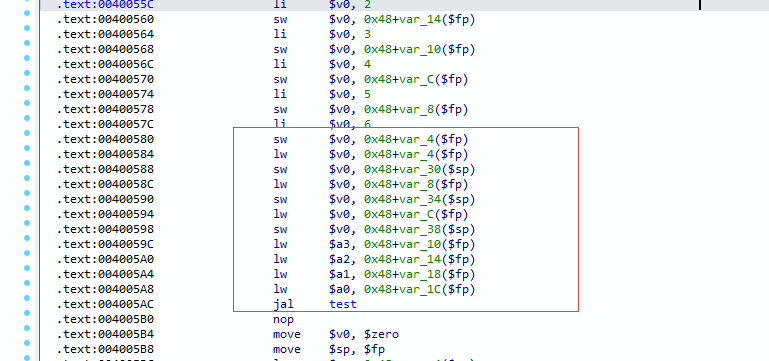Follow the 'test' function call target
769x361 pixels.
pos(343,305)
